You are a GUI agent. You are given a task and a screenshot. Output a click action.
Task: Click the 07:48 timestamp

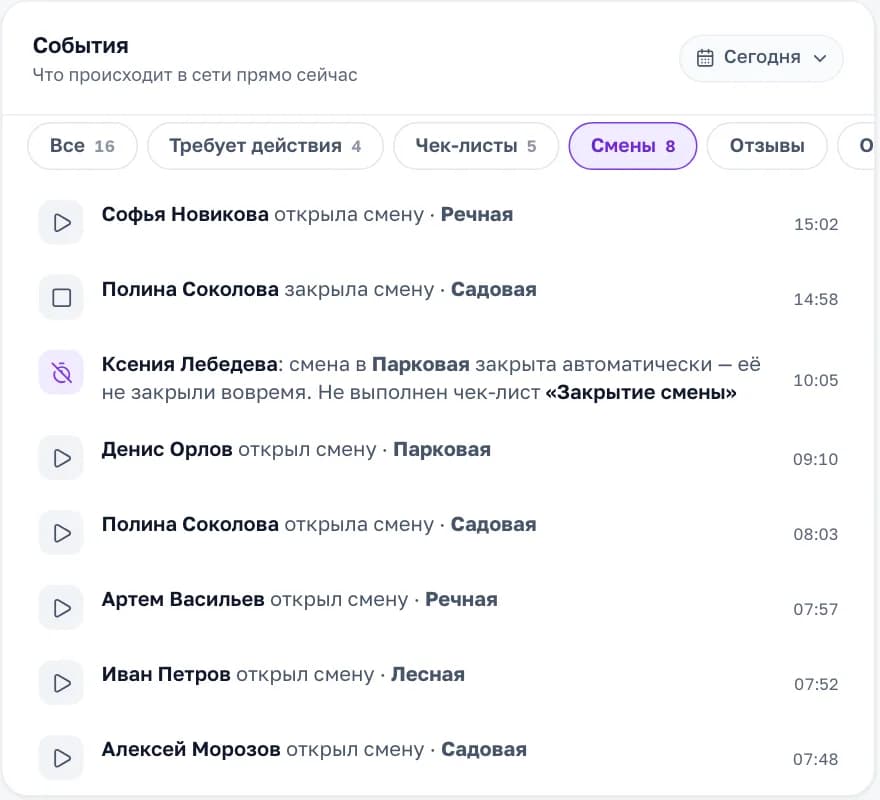[x=816, y=760]
